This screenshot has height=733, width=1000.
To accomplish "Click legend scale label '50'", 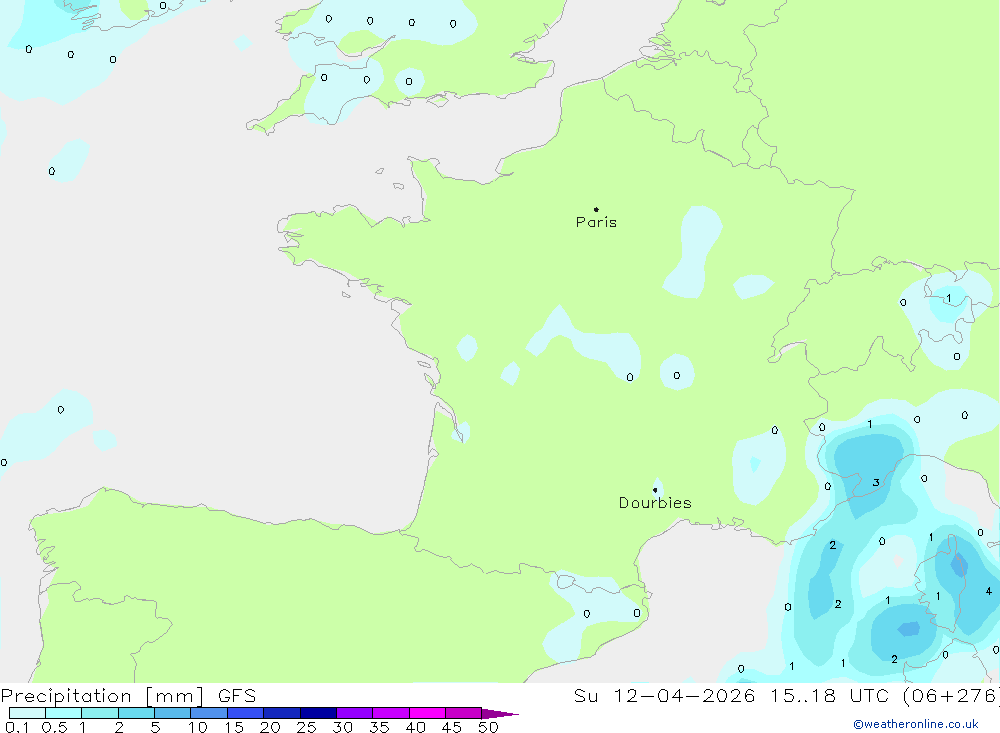I will tap(489, 727).
